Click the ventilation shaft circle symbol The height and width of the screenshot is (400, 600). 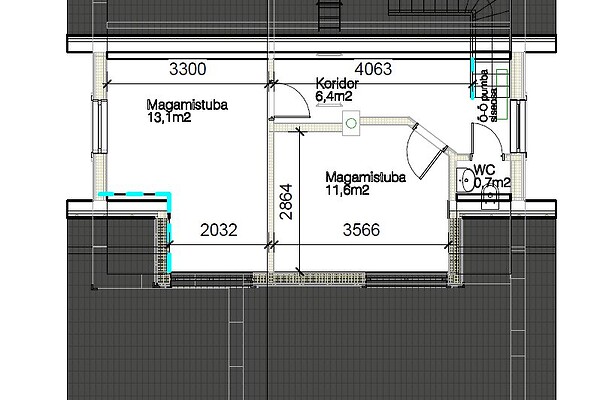[x=351, y=123]
